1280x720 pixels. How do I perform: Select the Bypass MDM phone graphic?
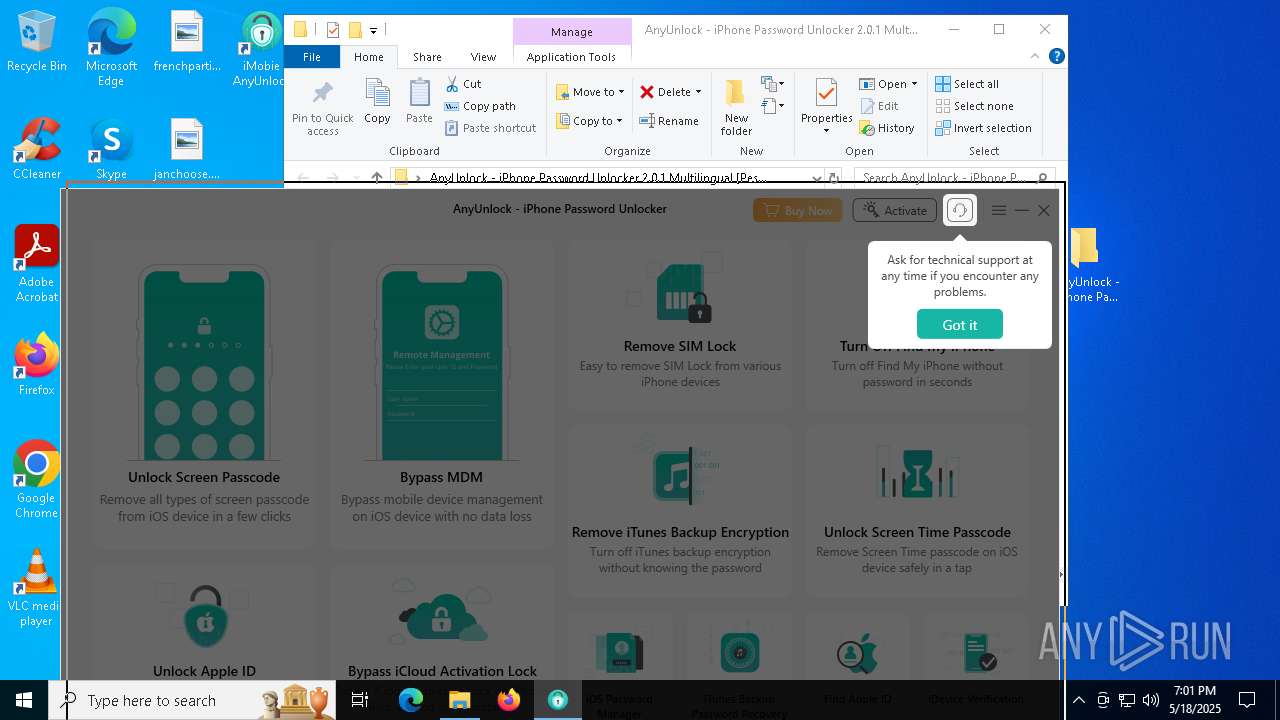point(441,362)
